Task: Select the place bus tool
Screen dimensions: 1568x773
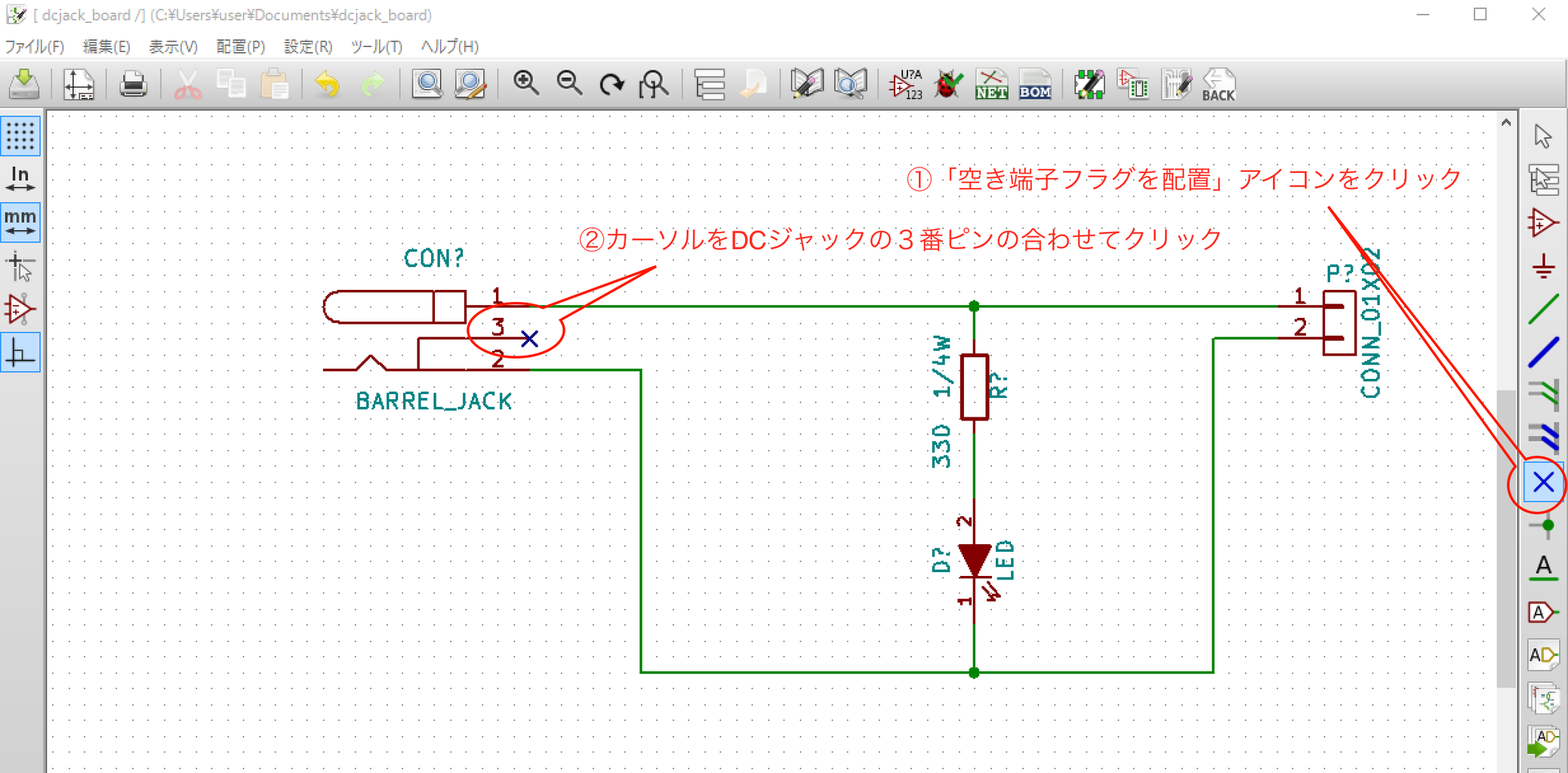Action: (1543, 353)
